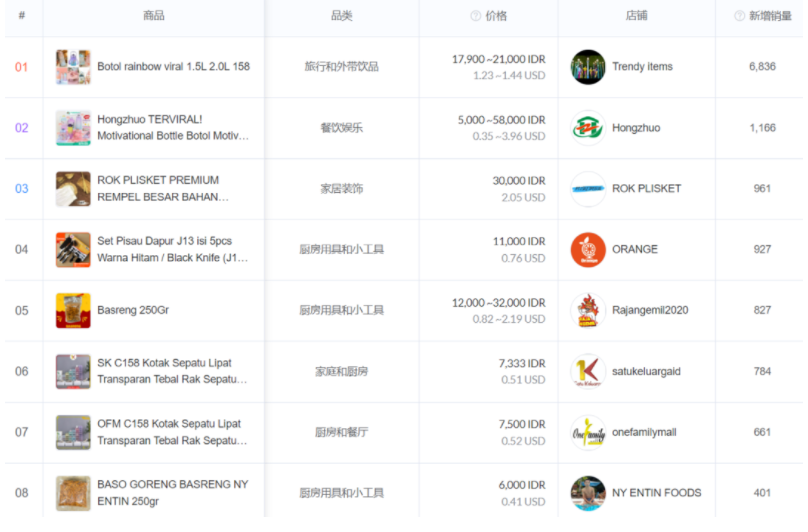The height and width of the screenshot is (532, 808).
Task: Click the 商品 column header
Action: tap(154, 16)
